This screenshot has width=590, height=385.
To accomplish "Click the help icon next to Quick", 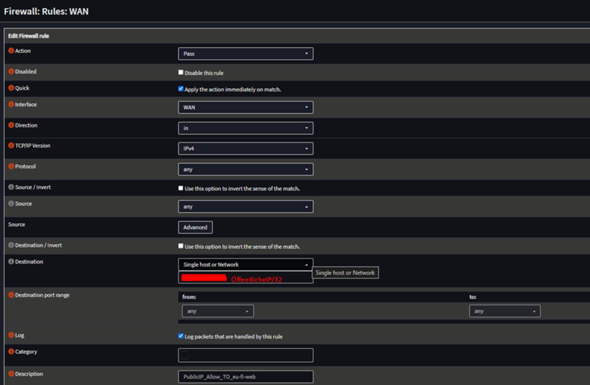I will [x=11, y=88].
